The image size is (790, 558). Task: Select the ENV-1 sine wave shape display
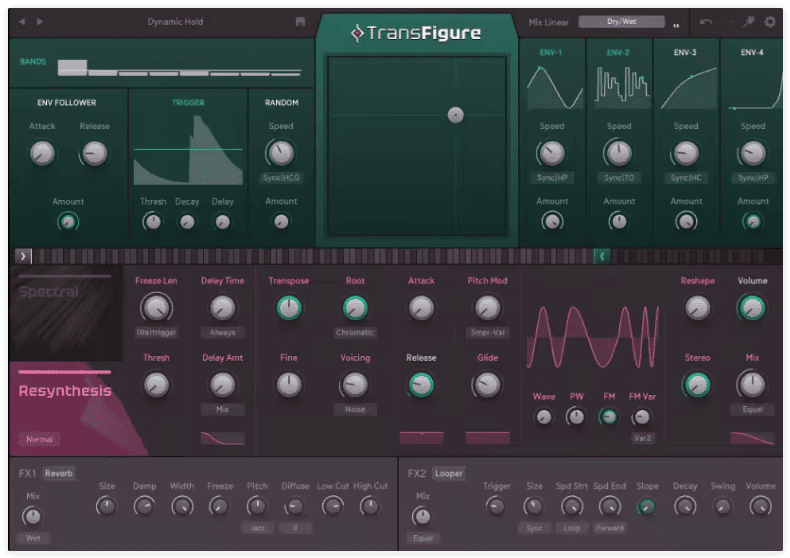click(x=555, y=87)
